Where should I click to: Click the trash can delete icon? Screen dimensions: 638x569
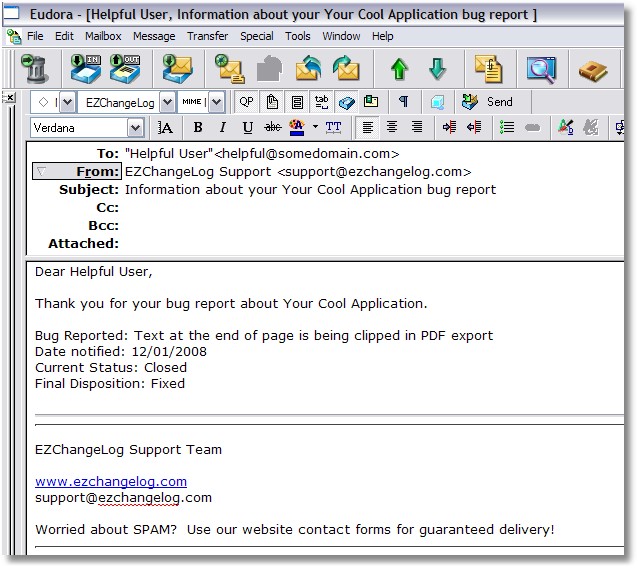36,69
